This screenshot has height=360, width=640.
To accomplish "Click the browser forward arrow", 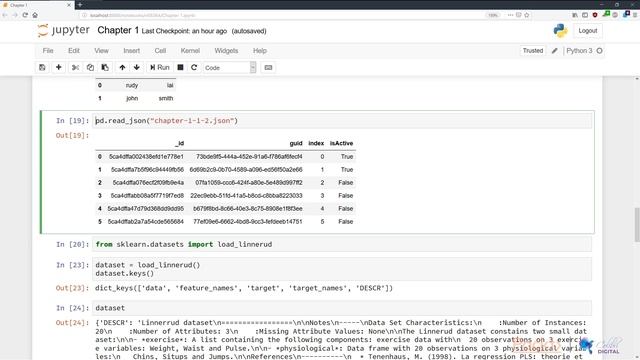I will click(15, 15).
